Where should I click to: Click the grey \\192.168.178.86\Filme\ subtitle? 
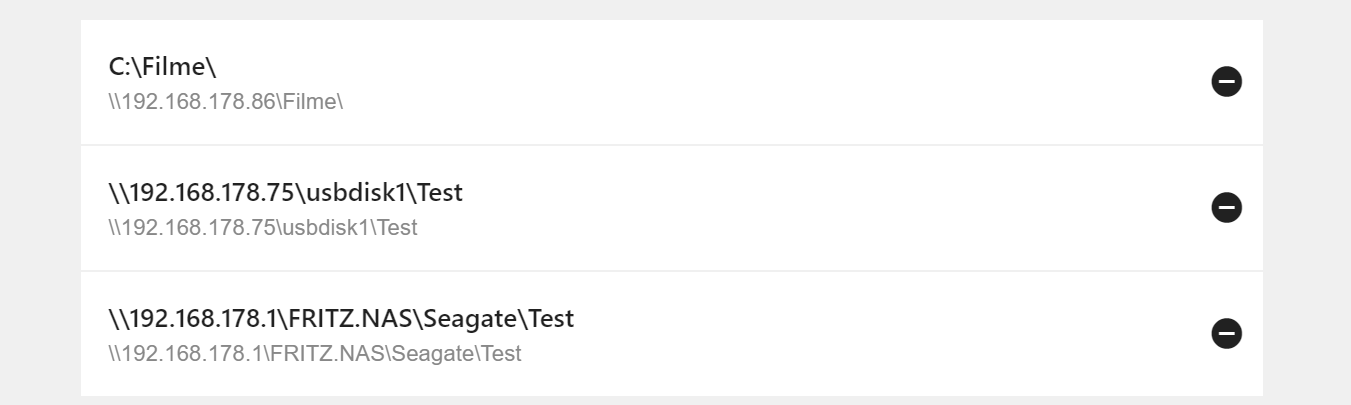tap(226, 101)
